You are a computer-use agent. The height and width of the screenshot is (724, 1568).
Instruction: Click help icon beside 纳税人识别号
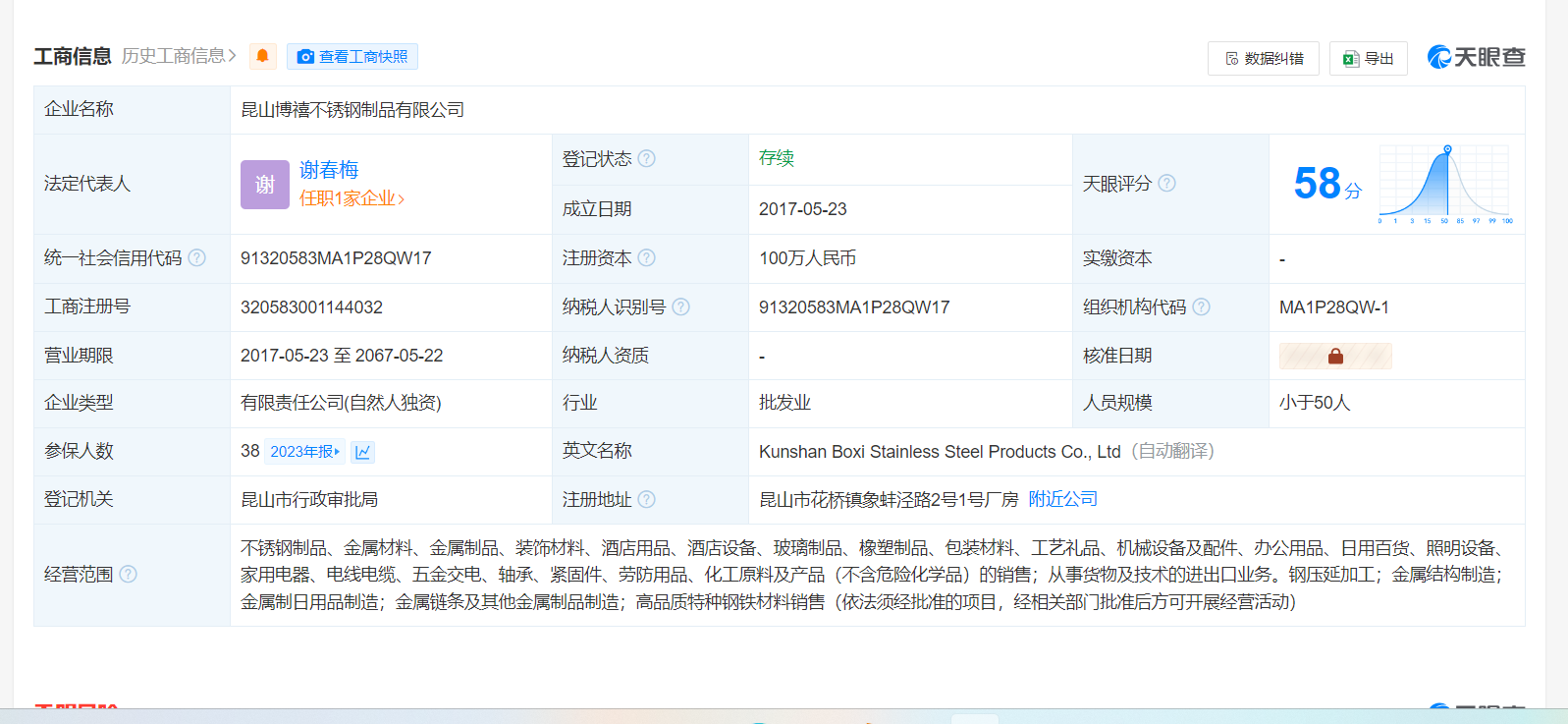tap(680, 306)
